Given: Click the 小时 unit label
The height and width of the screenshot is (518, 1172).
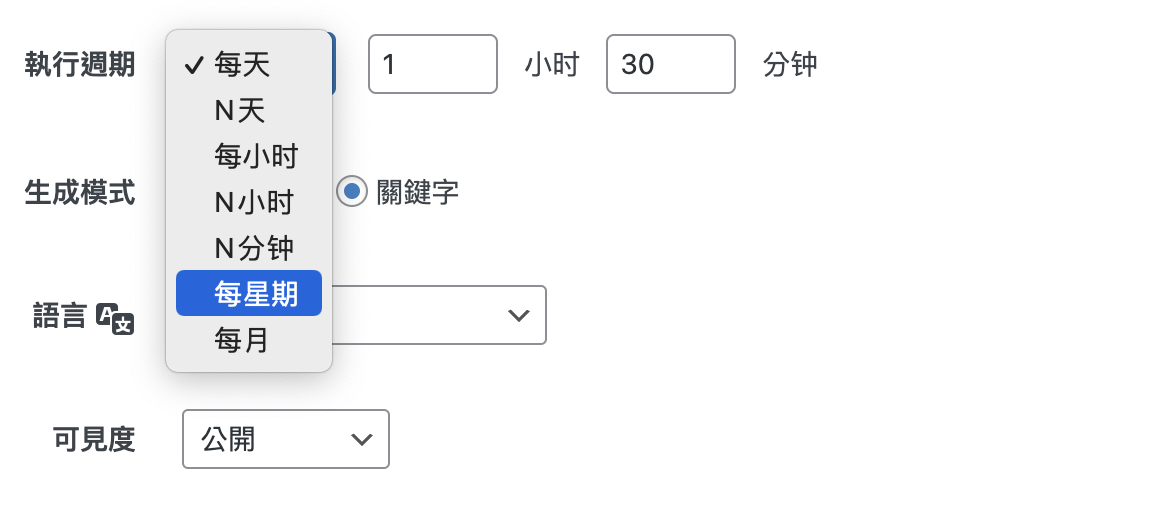Looking at the screenshot, I should point(552,65).
